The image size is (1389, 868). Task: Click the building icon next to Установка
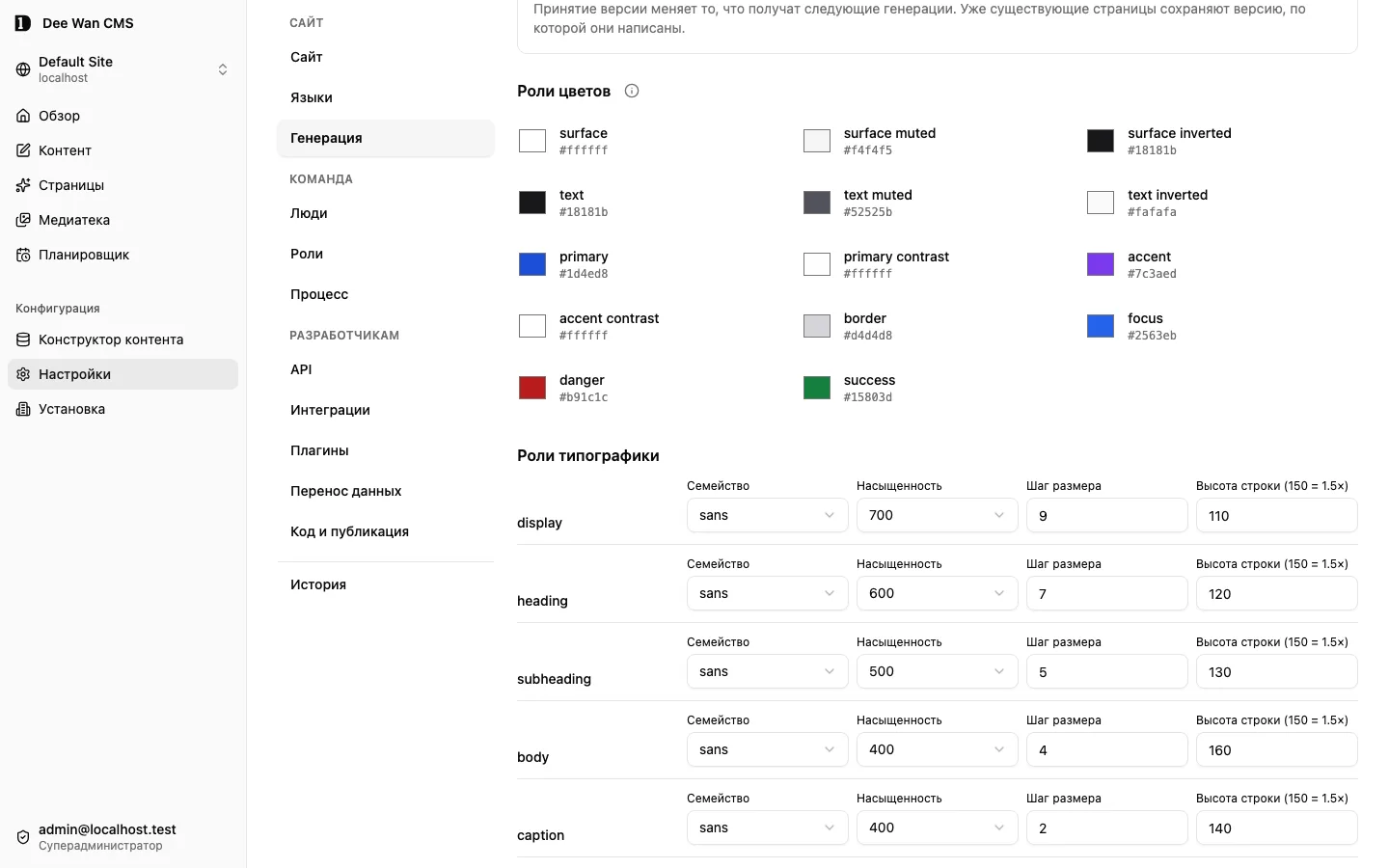click(23, 409)
